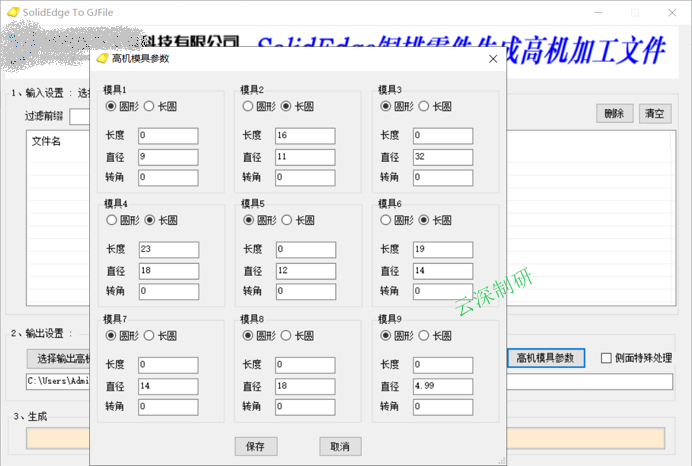Click 模具3 长度 input field
The width and height of the screenshot is (692, 466).
(x=443, y=135)
